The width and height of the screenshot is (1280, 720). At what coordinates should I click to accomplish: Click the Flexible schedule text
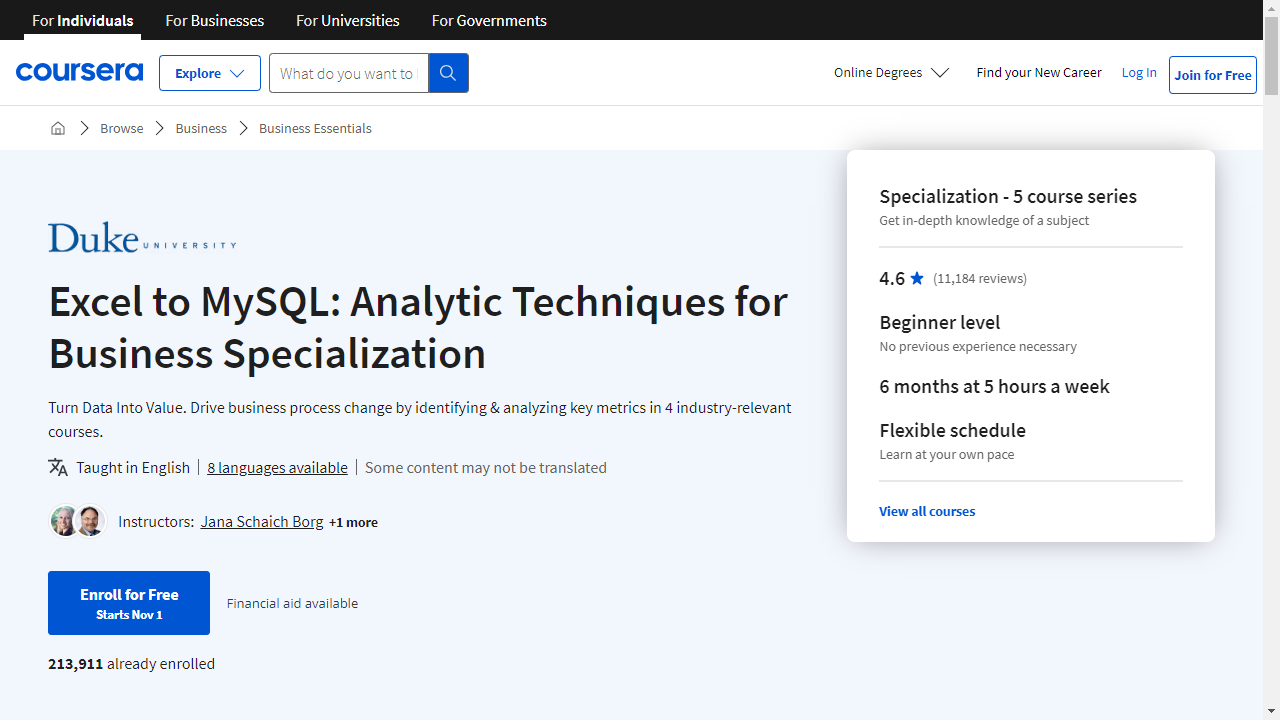[x=952, y=430]
